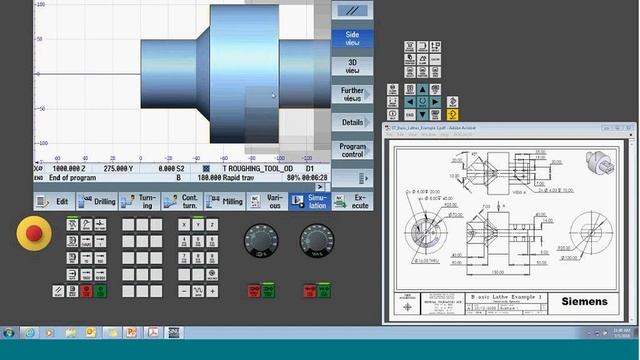This screenshot has height=360, width=640.
Task: Open the Various softkey
Action: pyautogui.click(x=267, y=202)
